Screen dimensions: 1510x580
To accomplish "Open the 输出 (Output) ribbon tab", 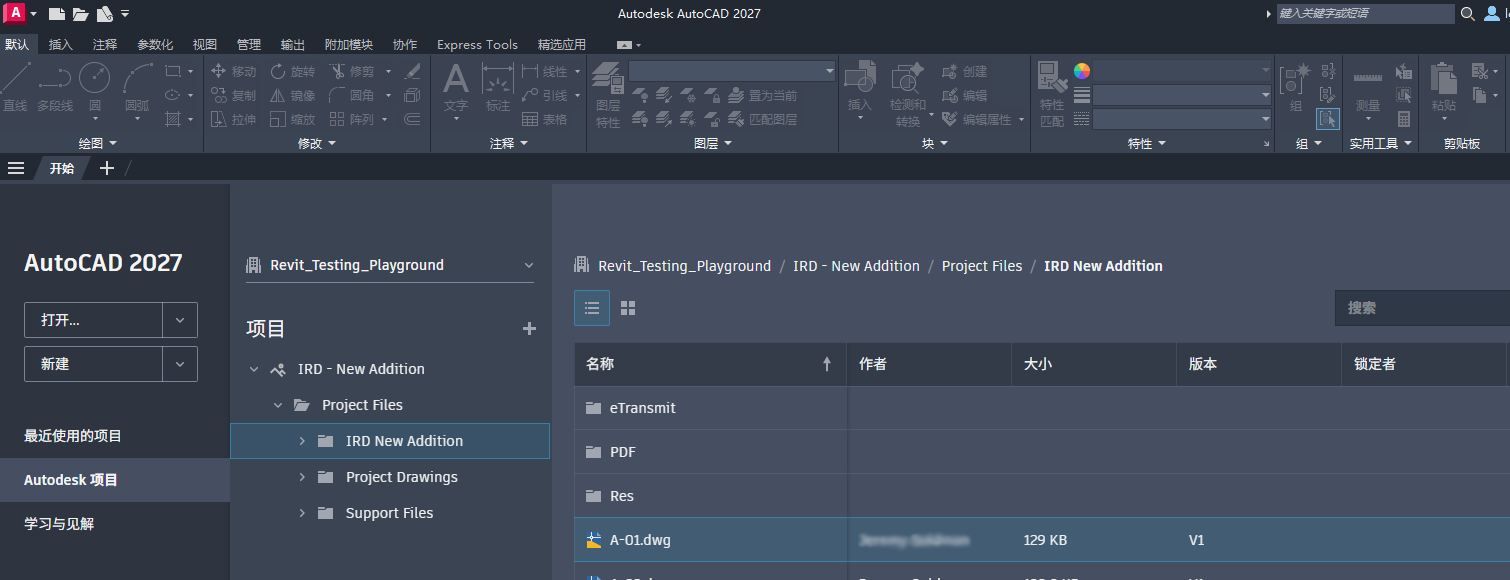I will [293, 45].
